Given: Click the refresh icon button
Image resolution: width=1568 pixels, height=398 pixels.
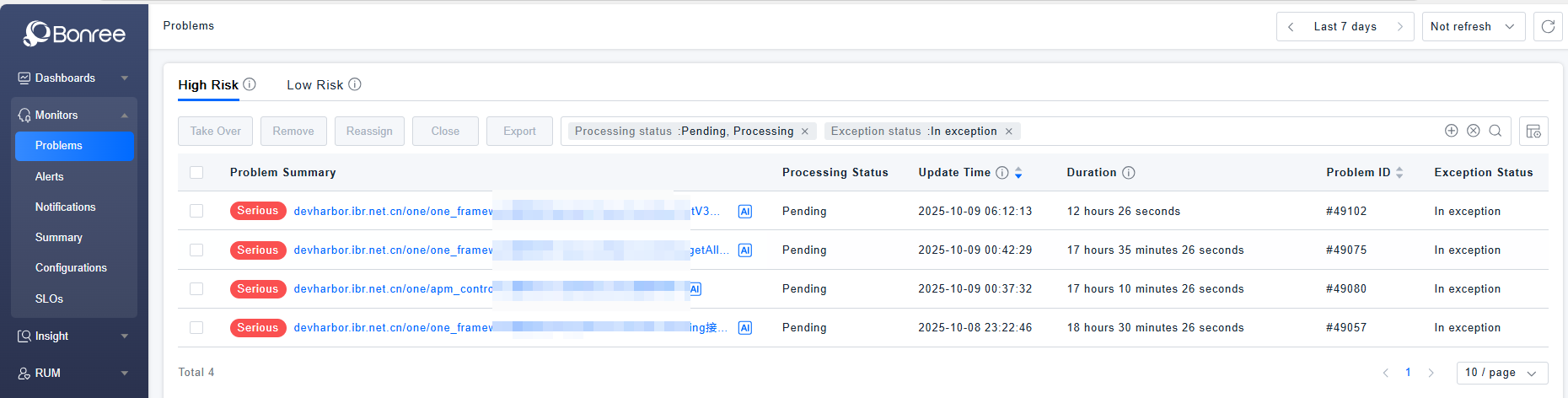Looking at the screenshot, I should (1548, 27).
